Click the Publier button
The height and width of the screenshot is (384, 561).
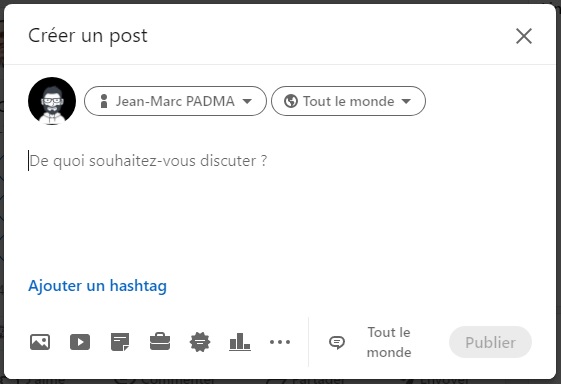point(490,342)
